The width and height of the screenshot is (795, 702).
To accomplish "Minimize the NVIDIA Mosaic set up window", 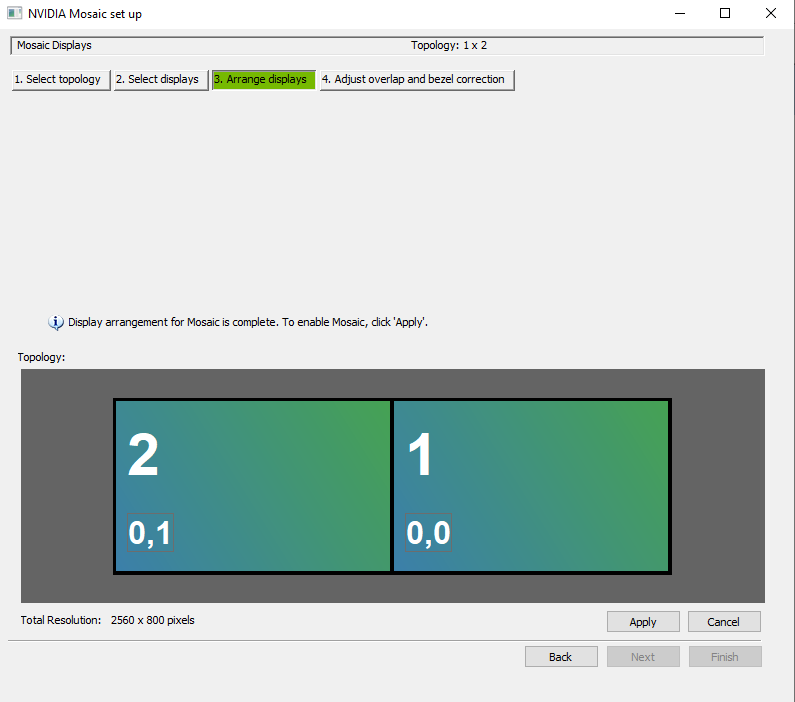I will coord(679,14).
